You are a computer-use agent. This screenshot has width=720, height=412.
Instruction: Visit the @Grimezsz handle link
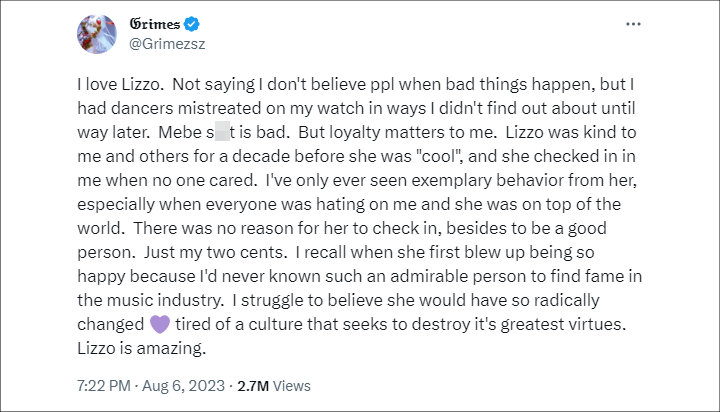coord(167,44)
